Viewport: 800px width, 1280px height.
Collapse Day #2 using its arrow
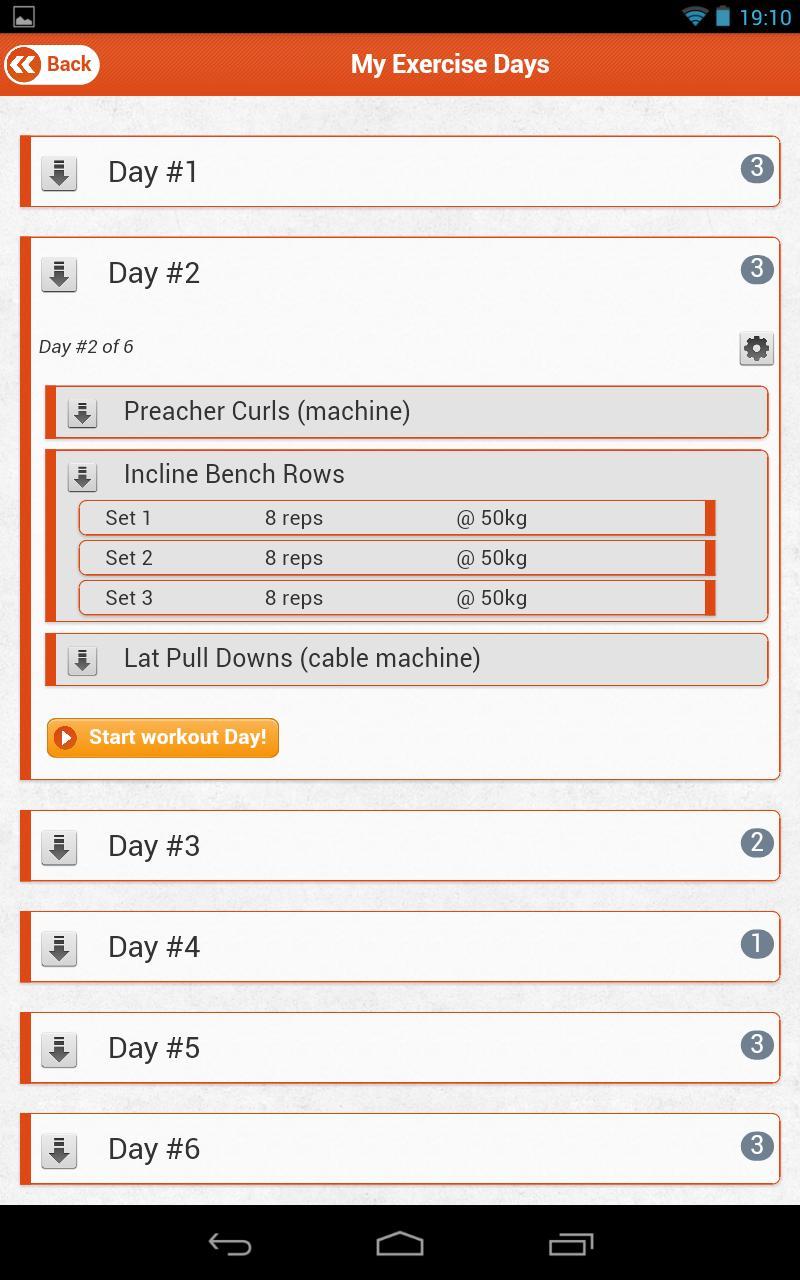pyautogui.click(x=59, y=274)
